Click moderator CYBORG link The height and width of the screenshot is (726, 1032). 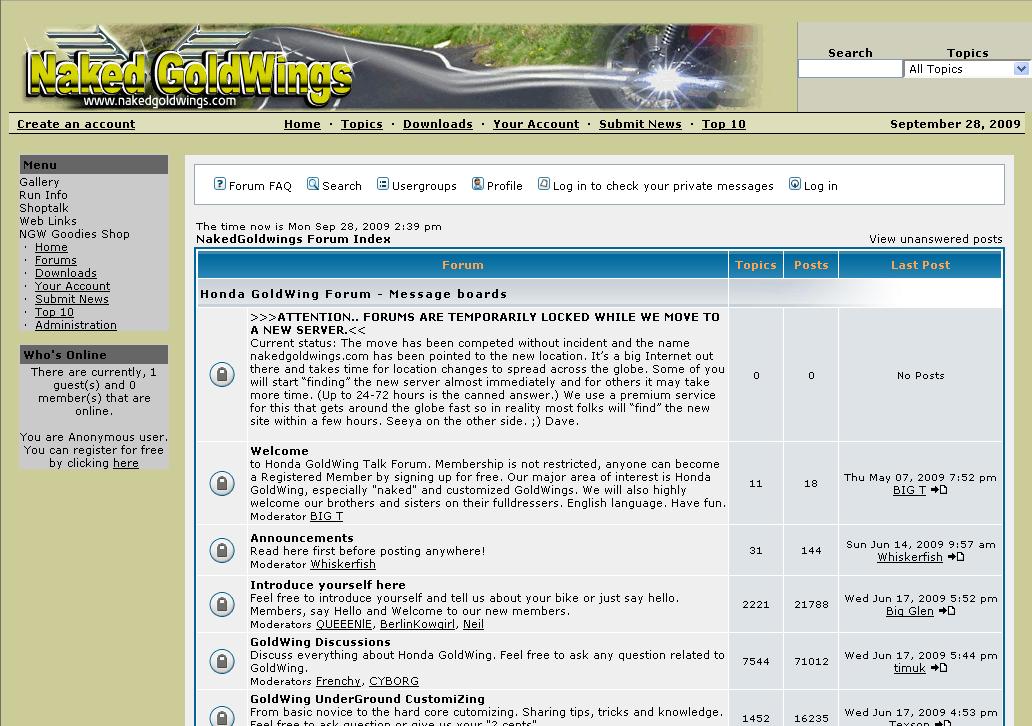[x=394, y=681]
